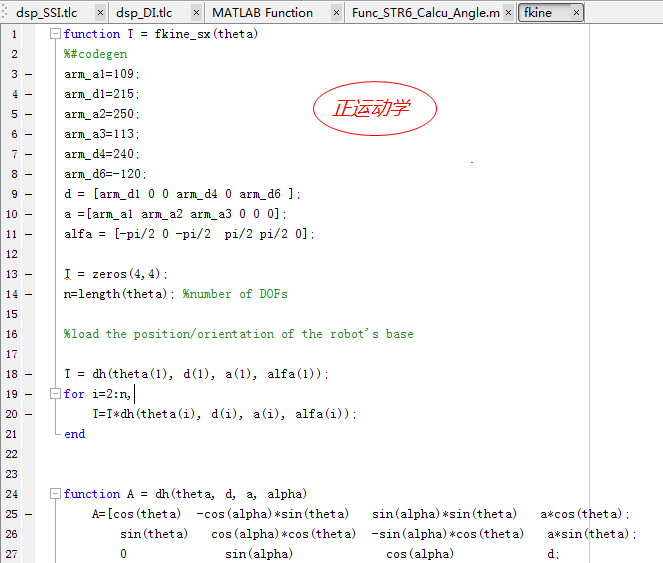Toggle breakpoint at line 13 dash
Screen dimensions: 663x563
click(x=28, y=274)
